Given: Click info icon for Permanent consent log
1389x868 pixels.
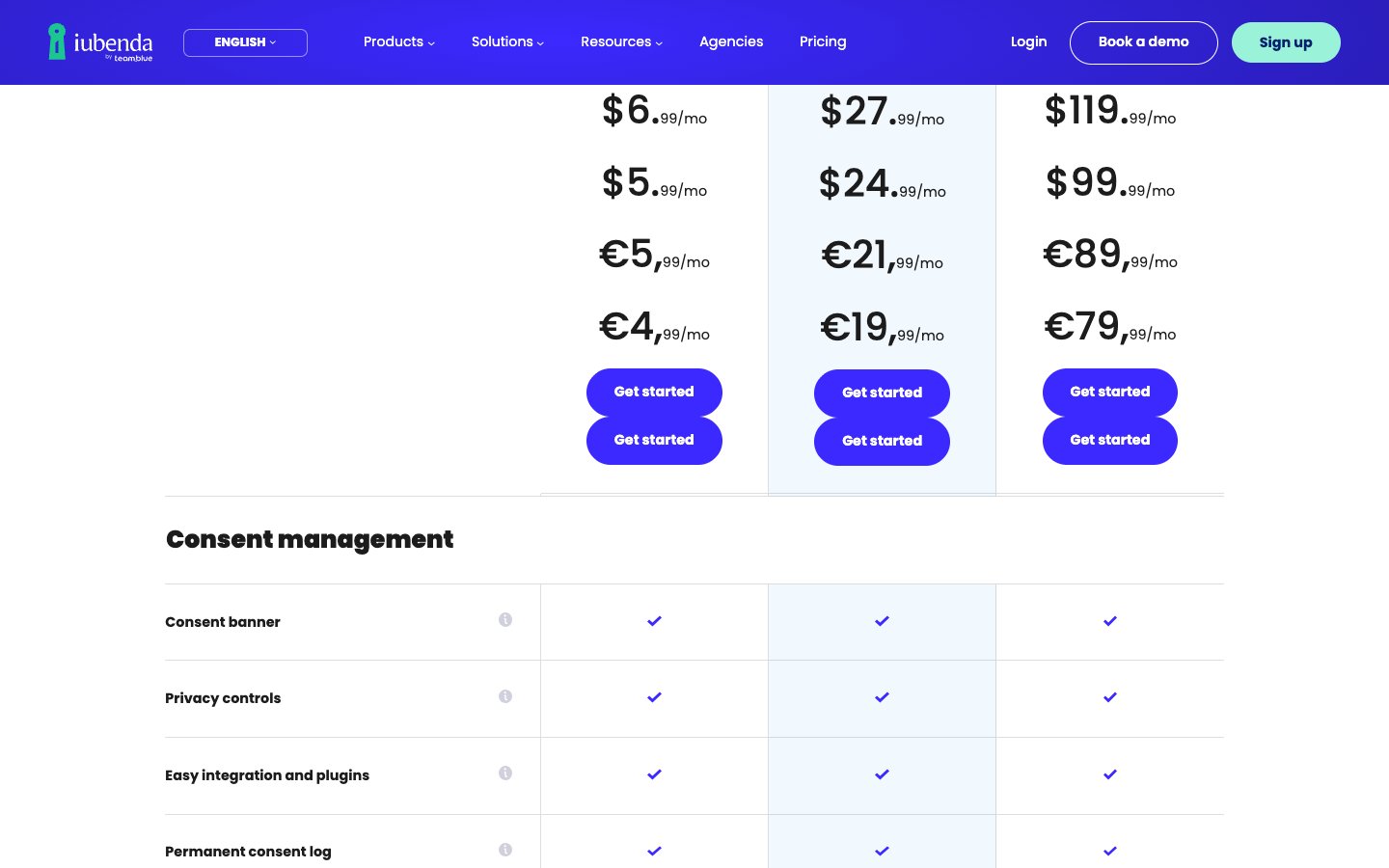Looking at the screenshot, I should pos(505,850).
